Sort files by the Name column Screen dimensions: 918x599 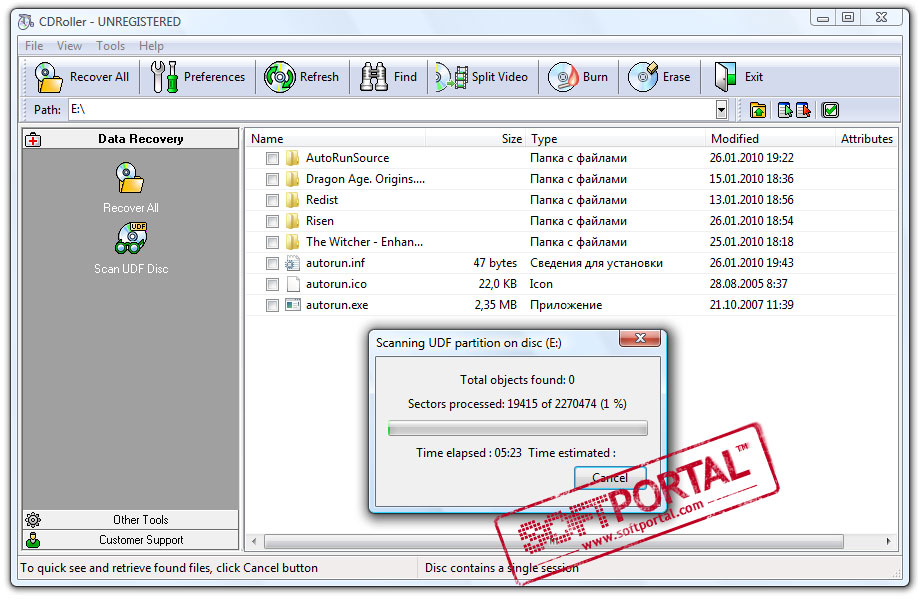pos(337,139)
